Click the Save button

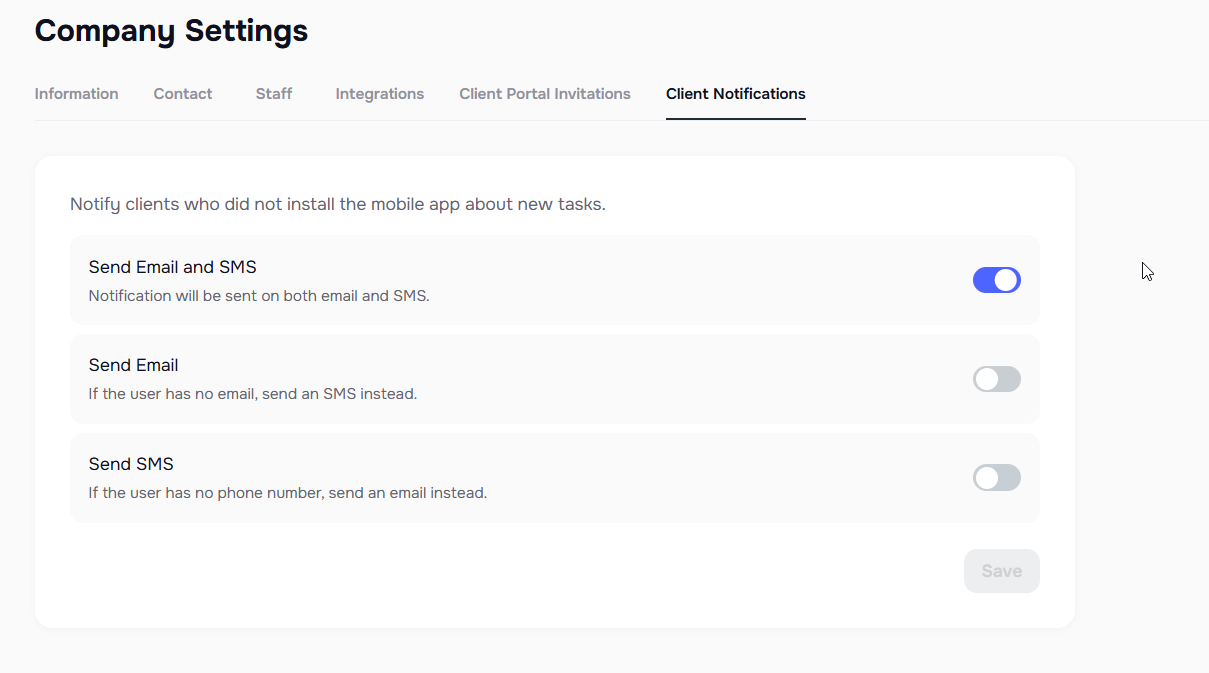pyautogui.click(x=1001, y=570)
